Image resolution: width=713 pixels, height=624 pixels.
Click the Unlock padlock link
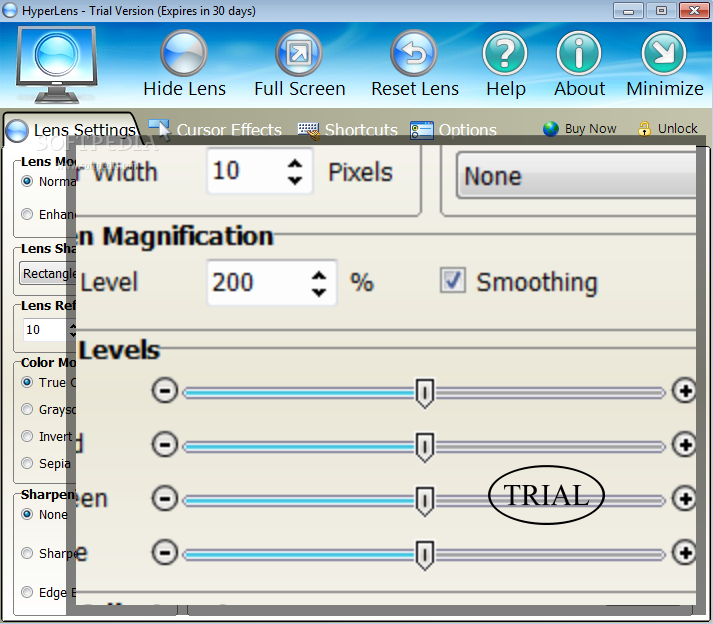point(668,129)
